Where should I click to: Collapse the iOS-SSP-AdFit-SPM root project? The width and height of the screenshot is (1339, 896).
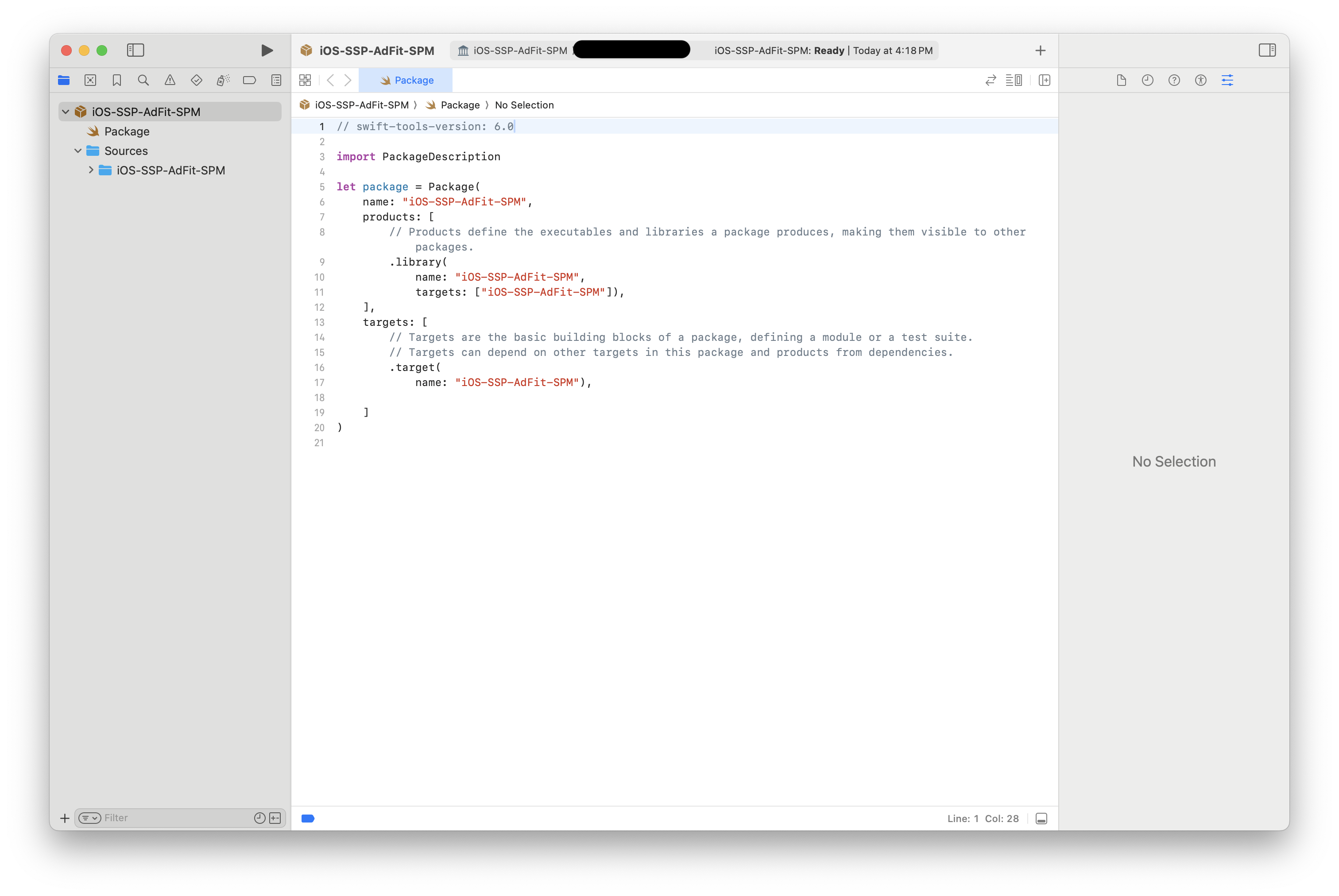66,112
